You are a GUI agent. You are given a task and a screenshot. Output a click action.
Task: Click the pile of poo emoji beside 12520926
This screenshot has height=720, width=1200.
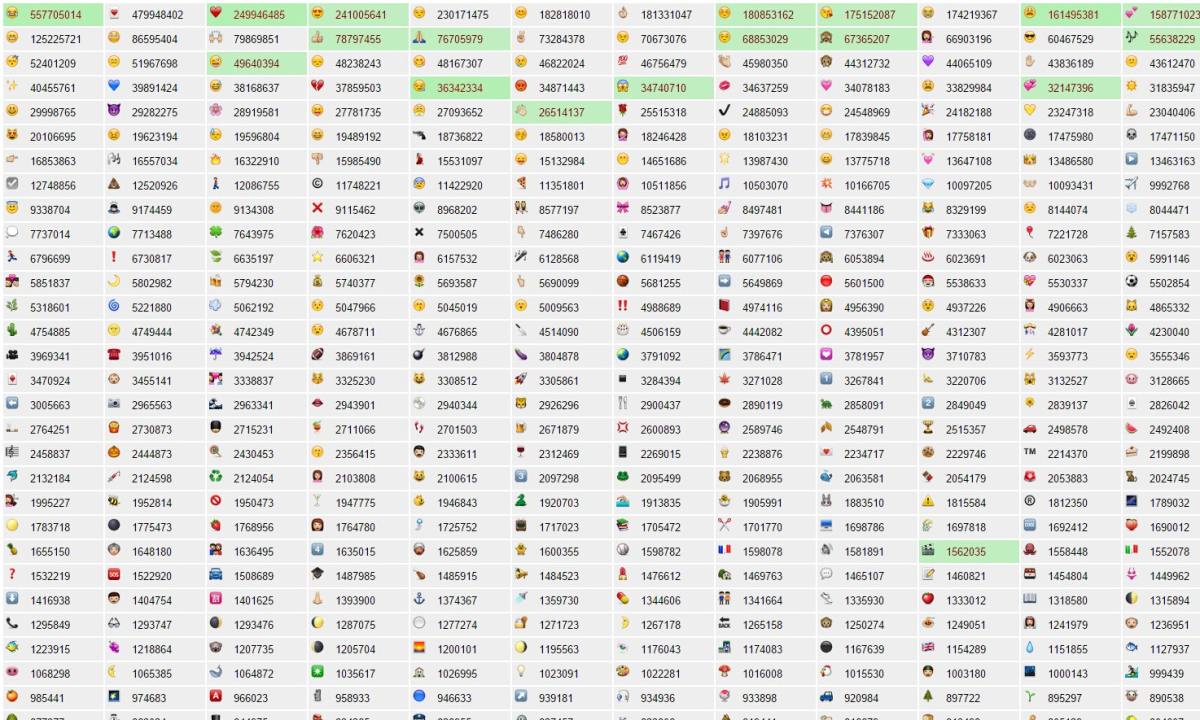(x=113, y=184)
